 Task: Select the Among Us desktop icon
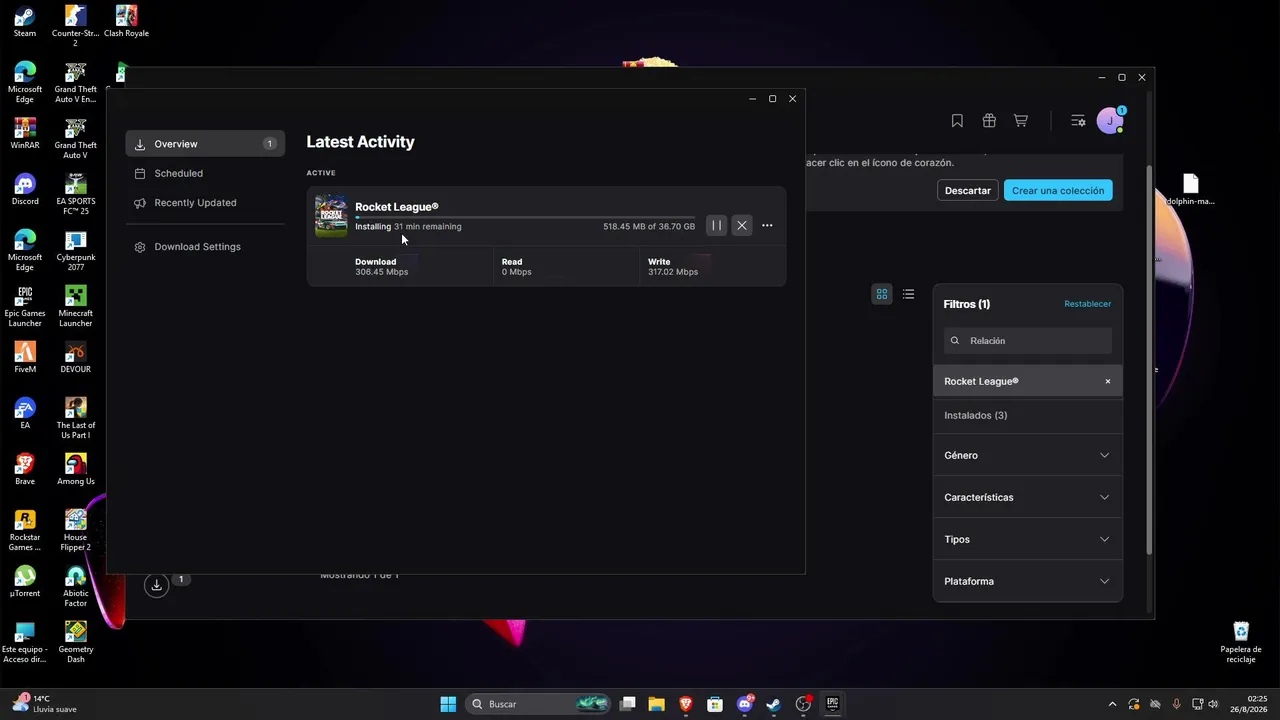(x=76, y=469)
